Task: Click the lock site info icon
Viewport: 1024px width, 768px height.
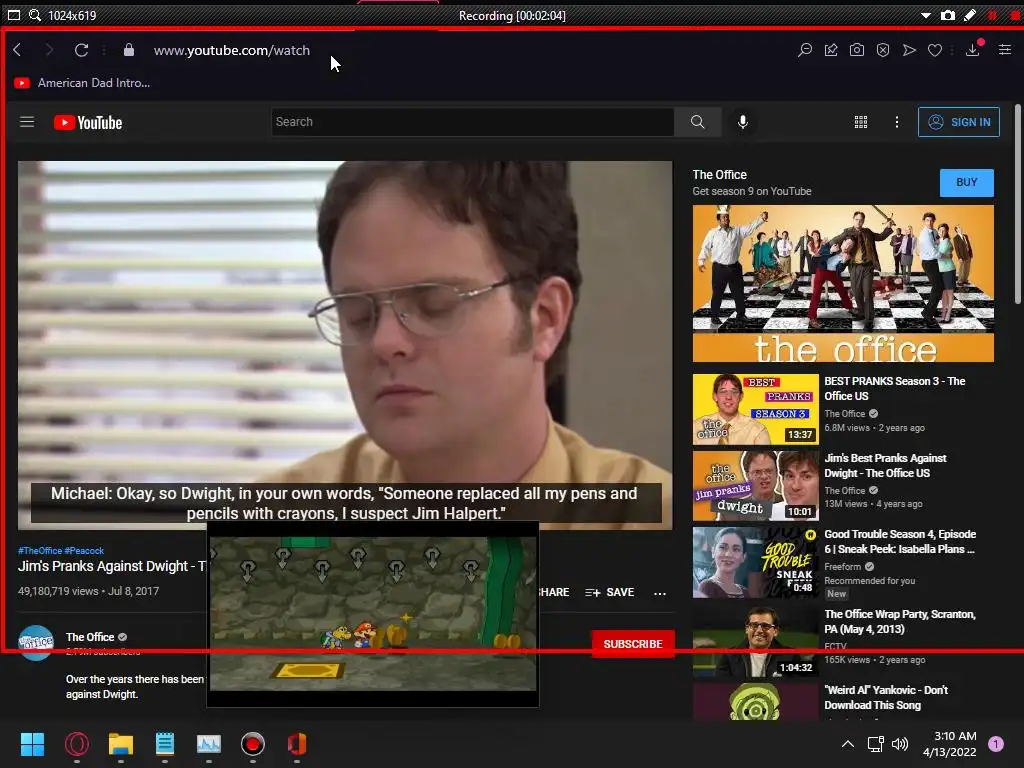Action: click(129, 50)
